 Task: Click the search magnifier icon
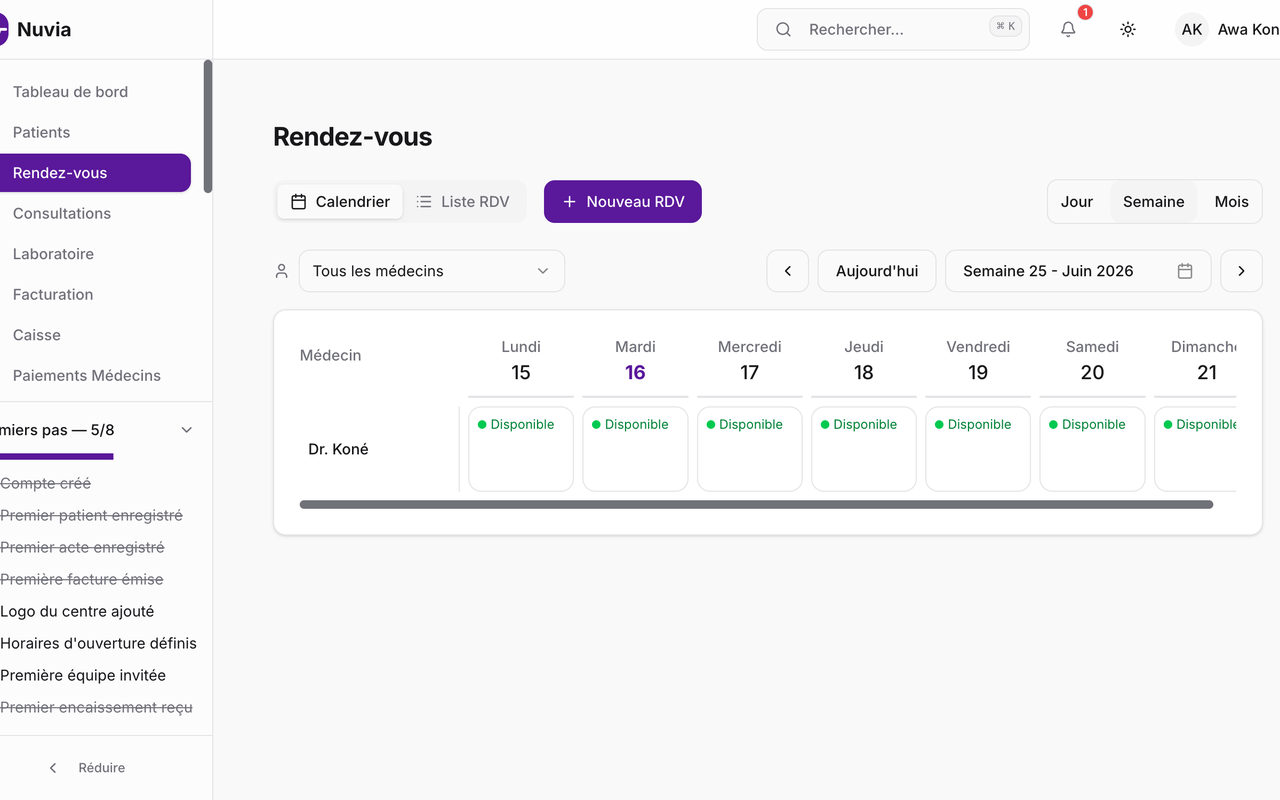tap(784, 30)
